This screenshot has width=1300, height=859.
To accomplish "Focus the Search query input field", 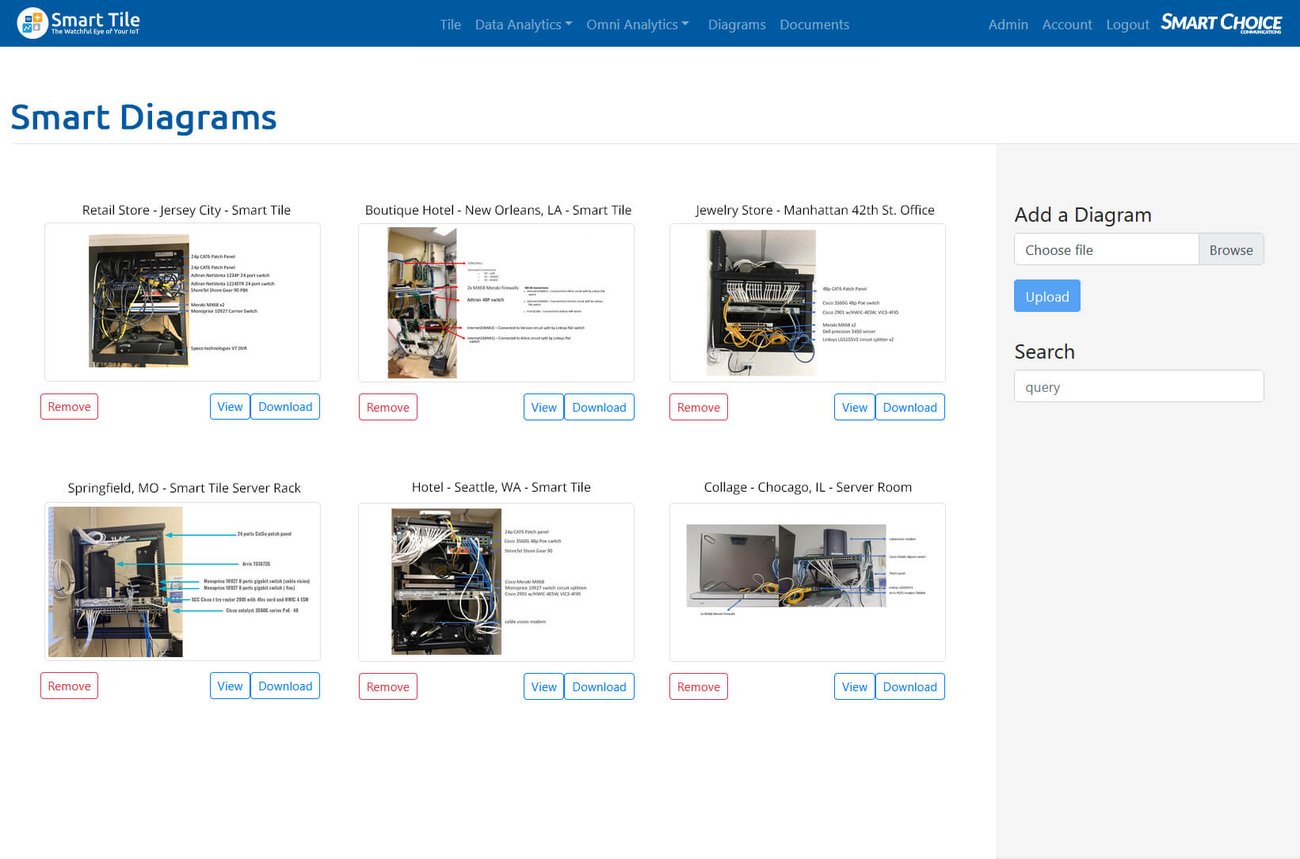I will 1138,387.
